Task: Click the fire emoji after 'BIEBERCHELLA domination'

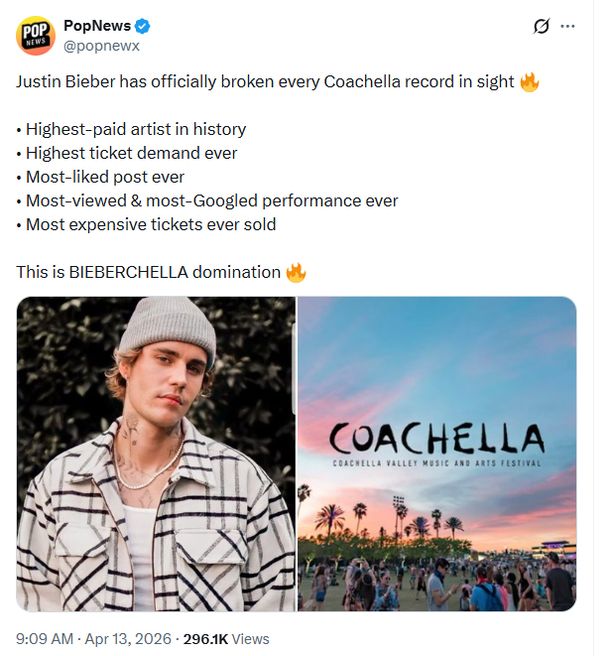Action: (295, 272)
